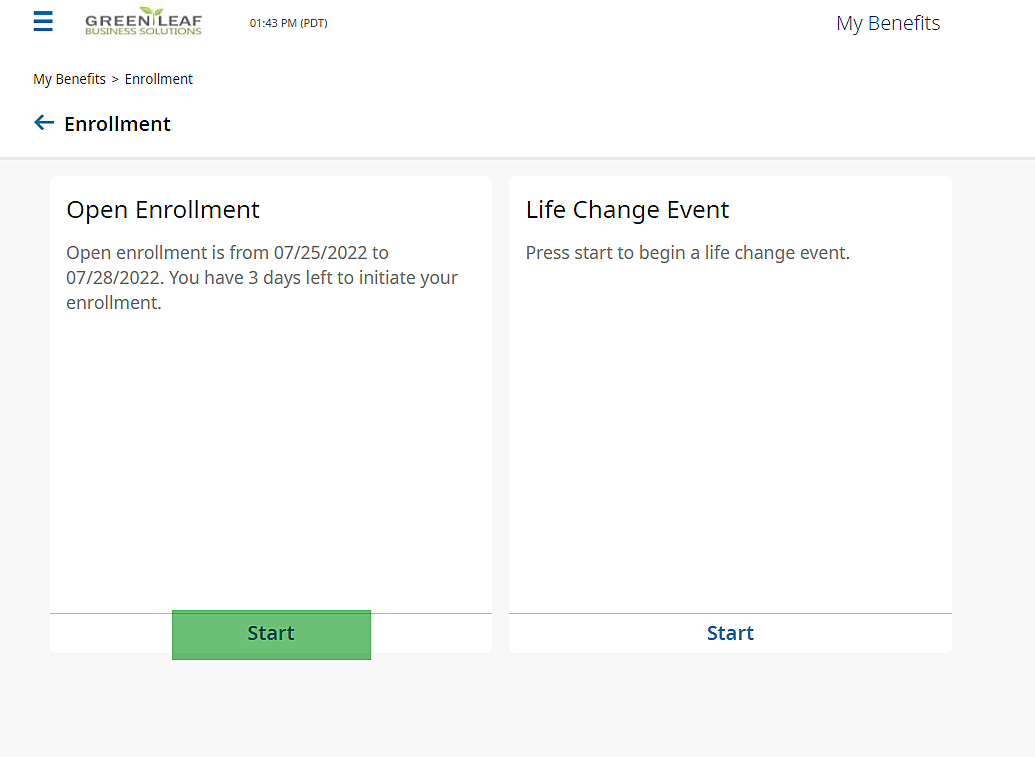Open the My Benefits breadcrumb link
The width and height of the screenshot is (1035, 757).
(x=69, y=79)
